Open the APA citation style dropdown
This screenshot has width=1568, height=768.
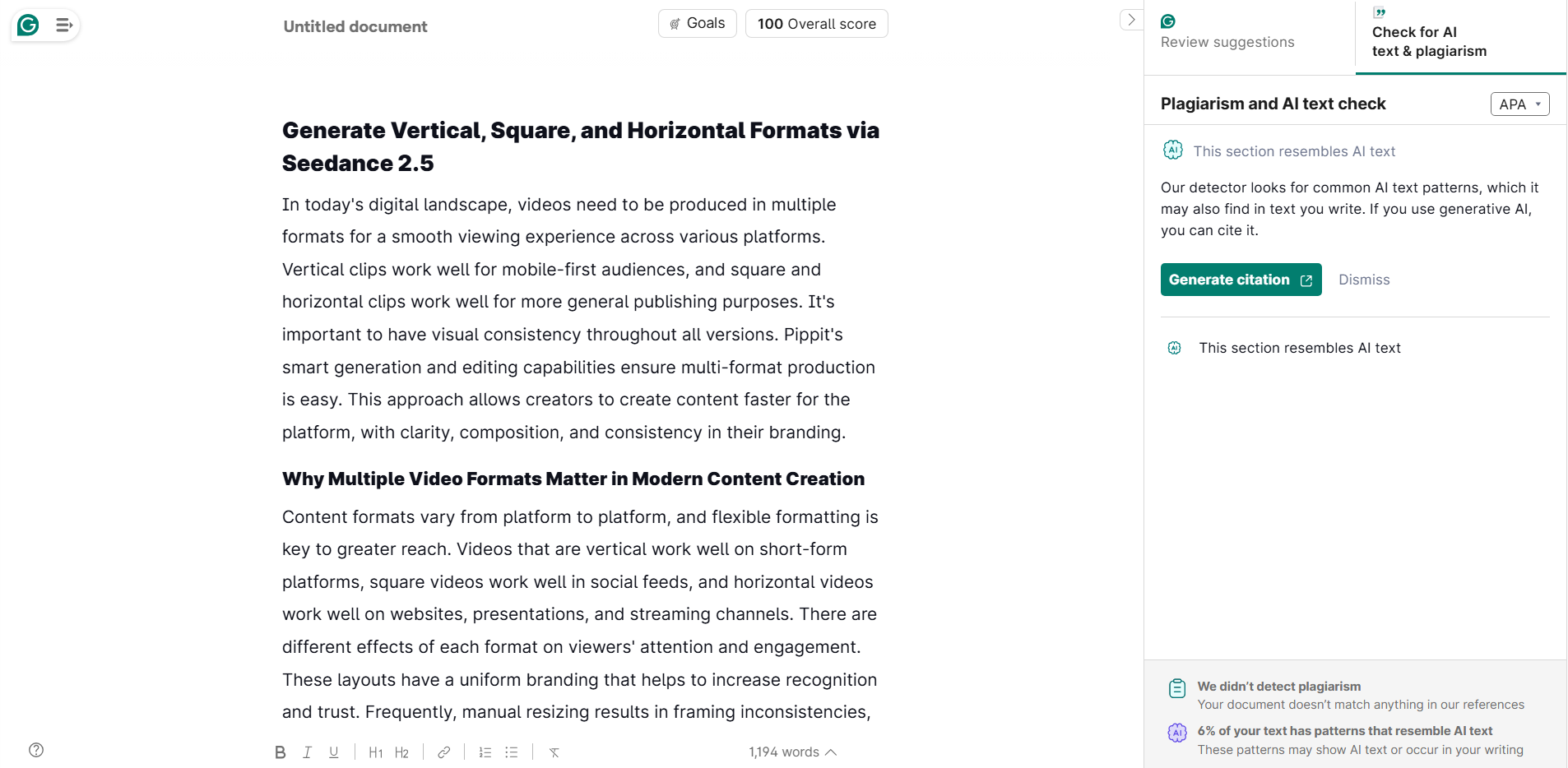(1519, 104)
